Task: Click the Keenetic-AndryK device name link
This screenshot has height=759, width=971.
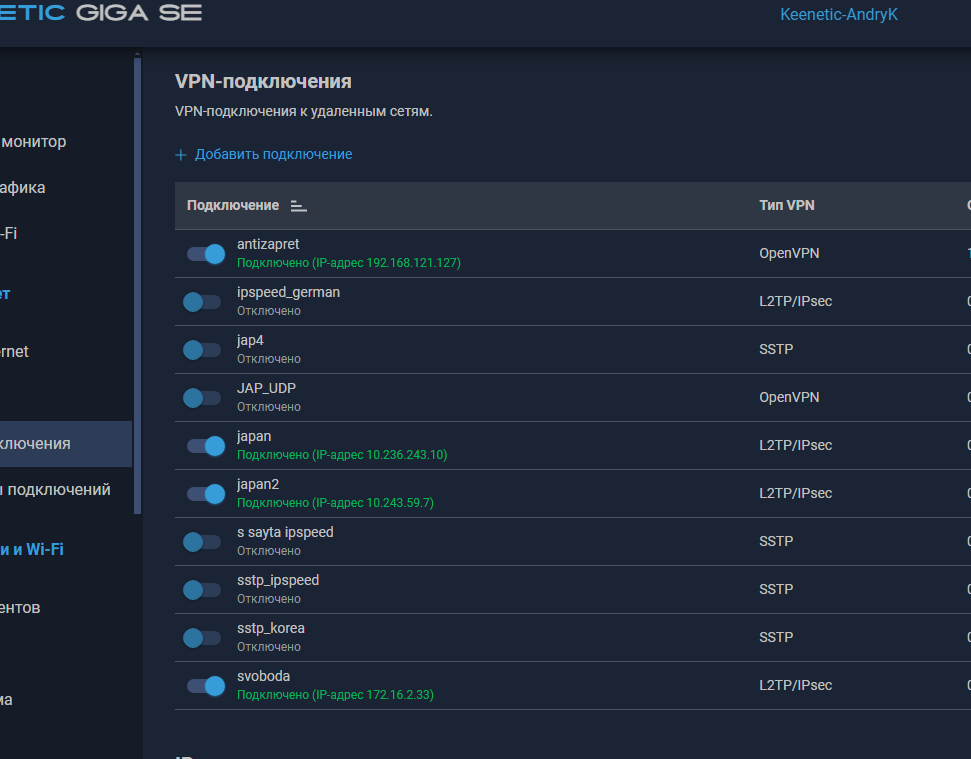Action: (x=838, y=15)
